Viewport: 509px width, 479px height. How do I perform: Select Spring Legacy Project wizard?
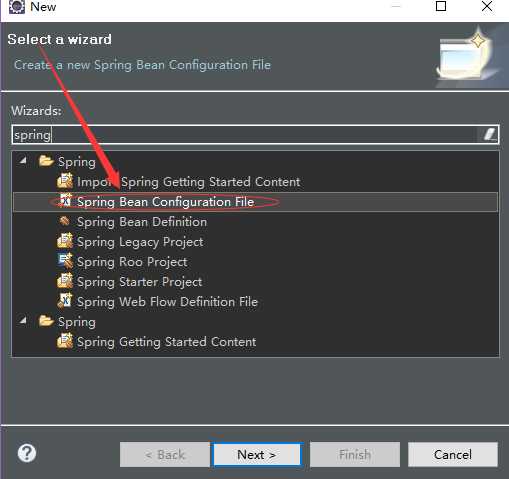(x=140, y=242)
